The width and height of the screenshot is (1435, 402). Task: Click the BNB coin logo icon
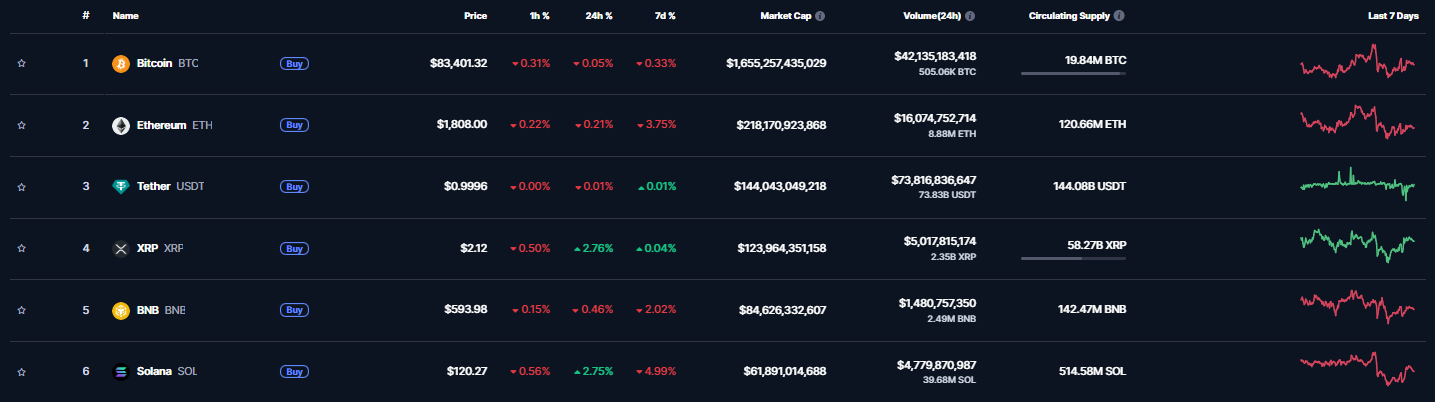121,310
